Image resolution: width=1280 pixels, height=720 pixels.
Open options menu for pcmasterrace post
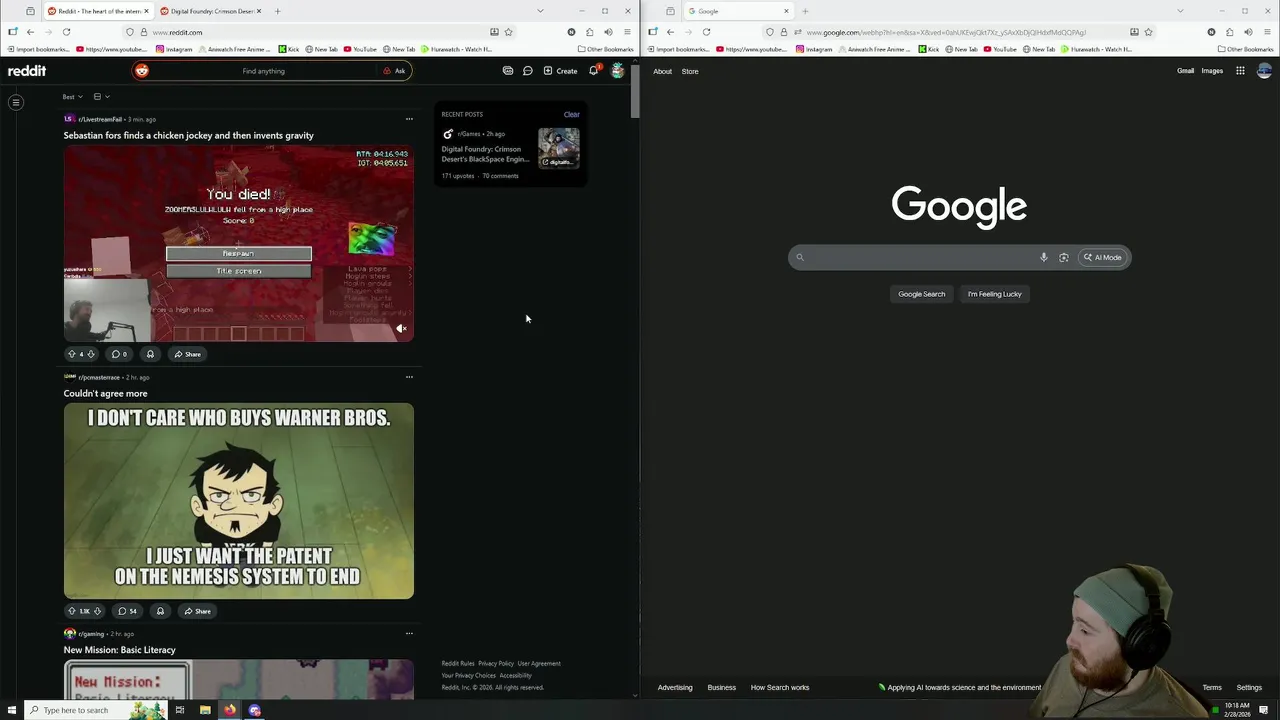point(409,377)
